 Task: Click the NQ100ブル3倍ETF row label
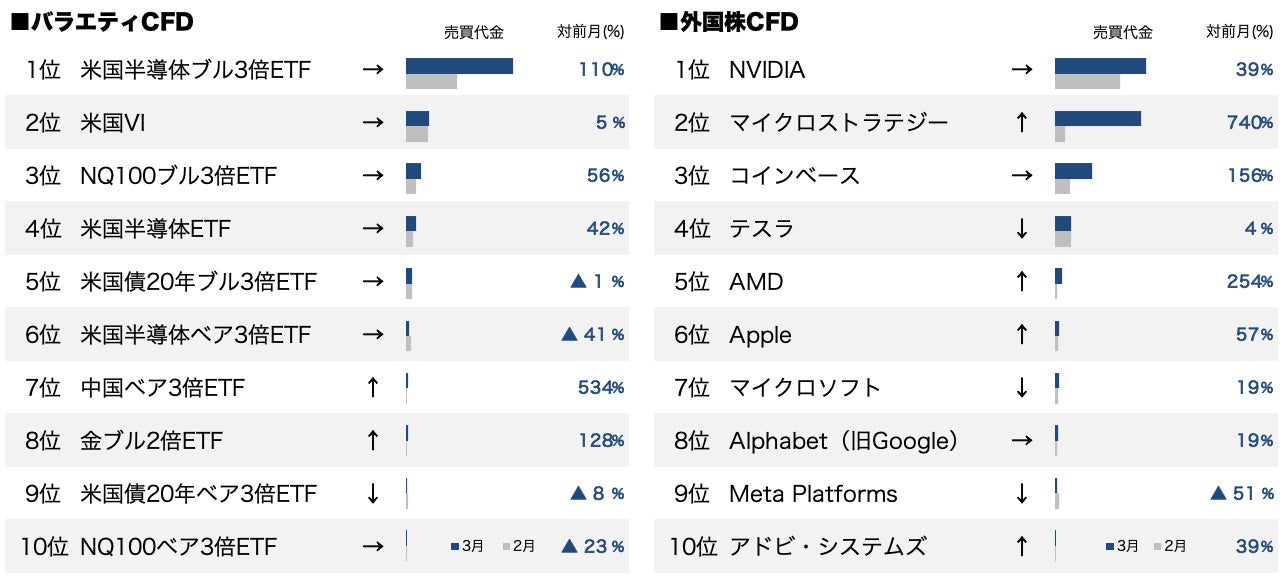[178, 176]
